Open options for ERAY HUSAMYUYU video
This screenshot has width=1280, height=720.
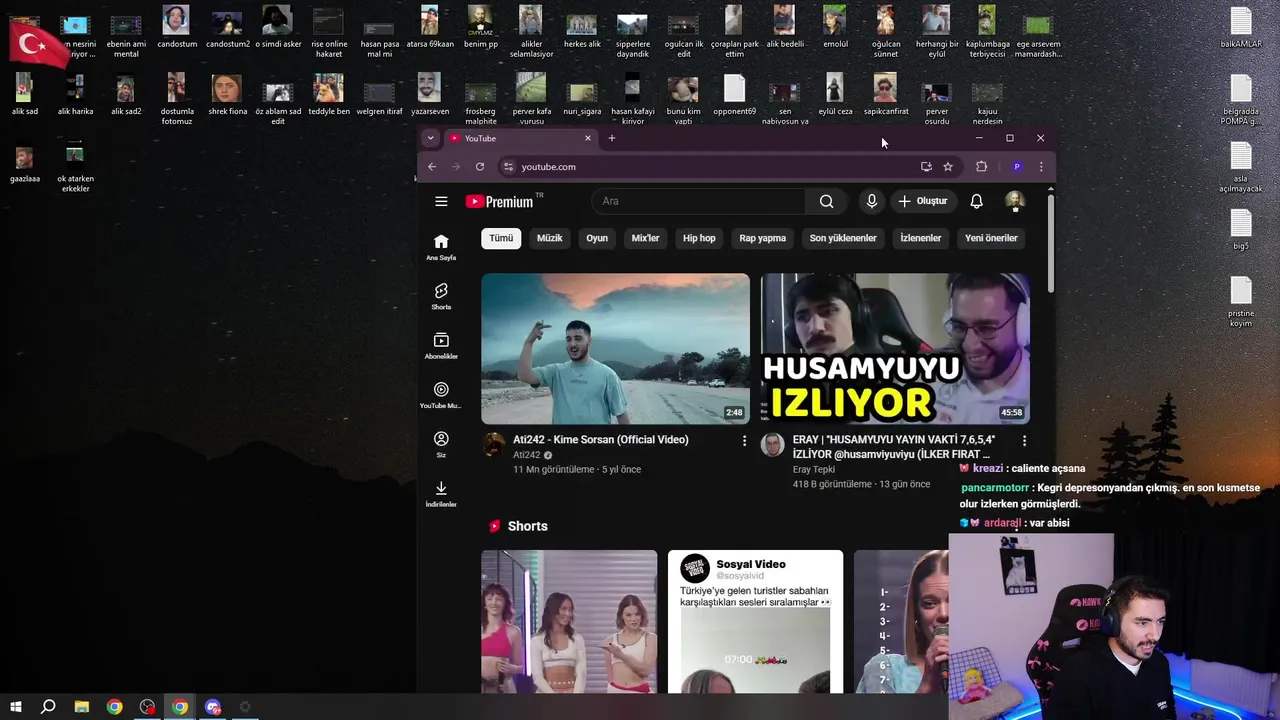click(1024, 440)
